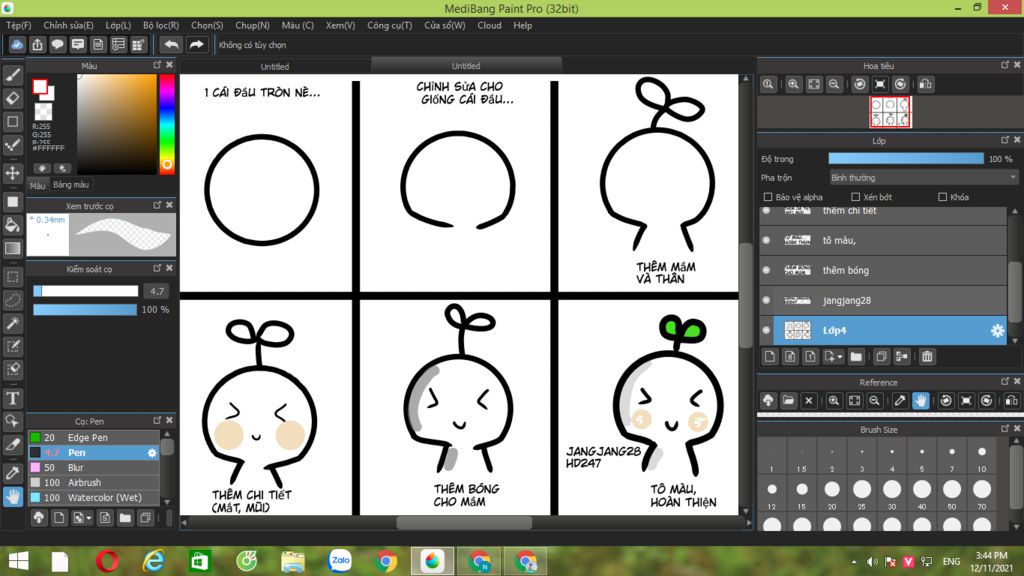Select the Lasso selection tool

(12, 300)
